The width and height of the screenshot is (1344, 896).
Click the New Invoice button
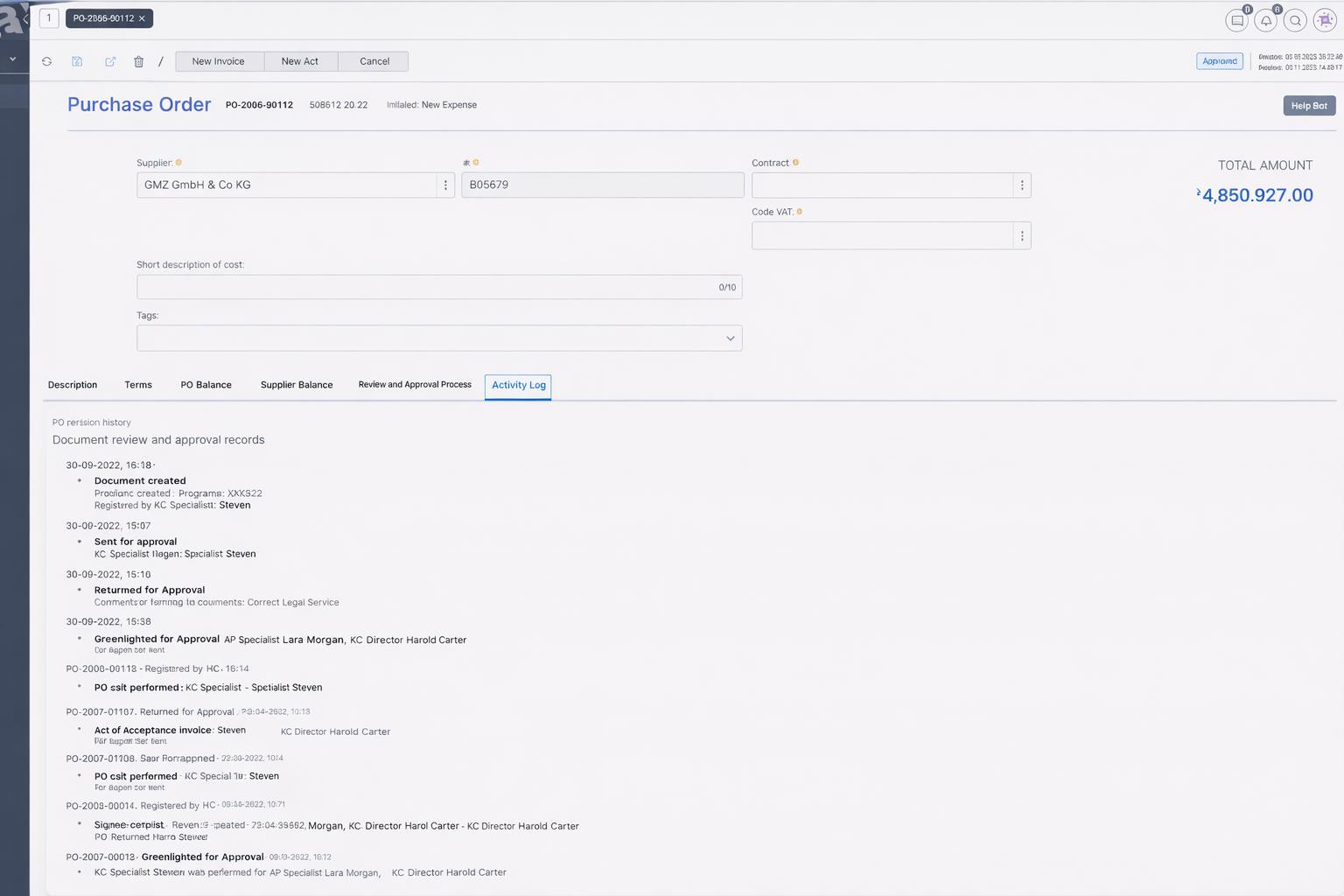point(218,61)
